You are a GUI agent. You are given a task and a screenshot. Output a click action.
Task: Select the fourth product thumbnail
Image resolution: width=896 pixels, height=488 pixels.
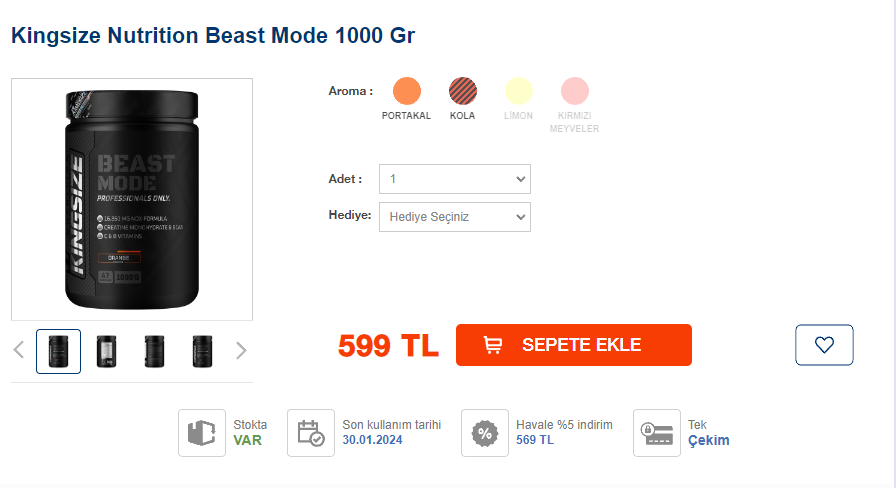202,351
